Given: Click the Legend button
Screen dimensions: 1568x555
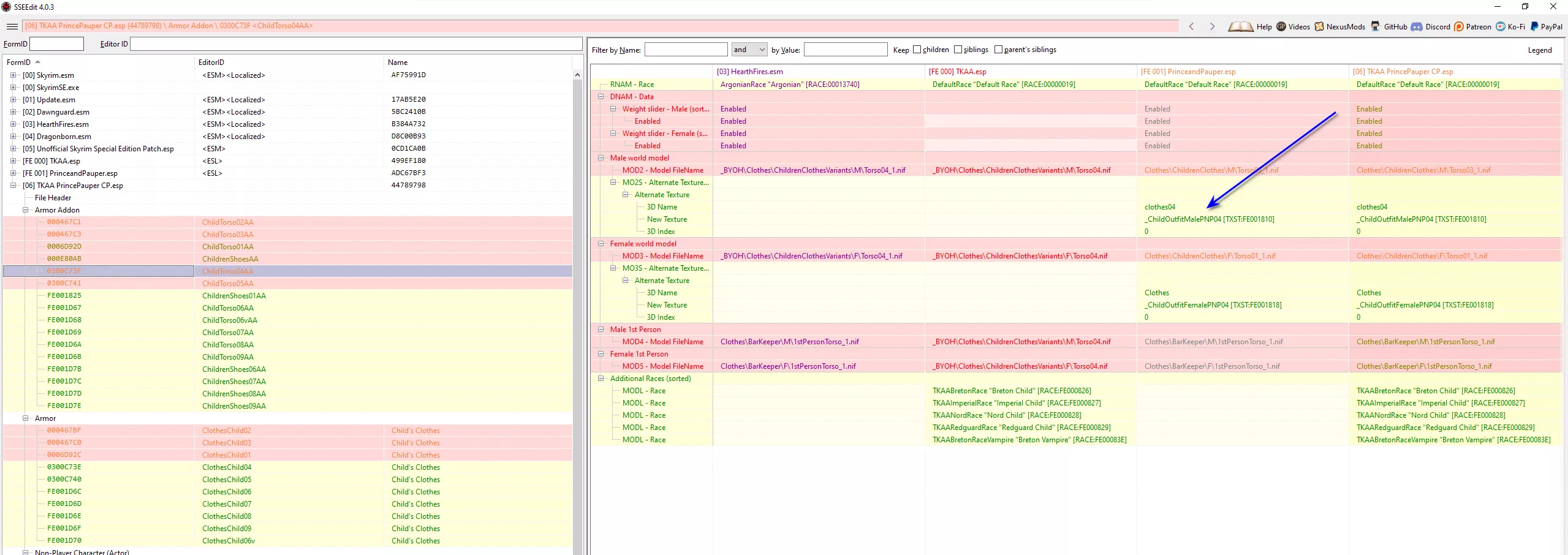Looking at the screenshot, I should tap(1540, 50).
